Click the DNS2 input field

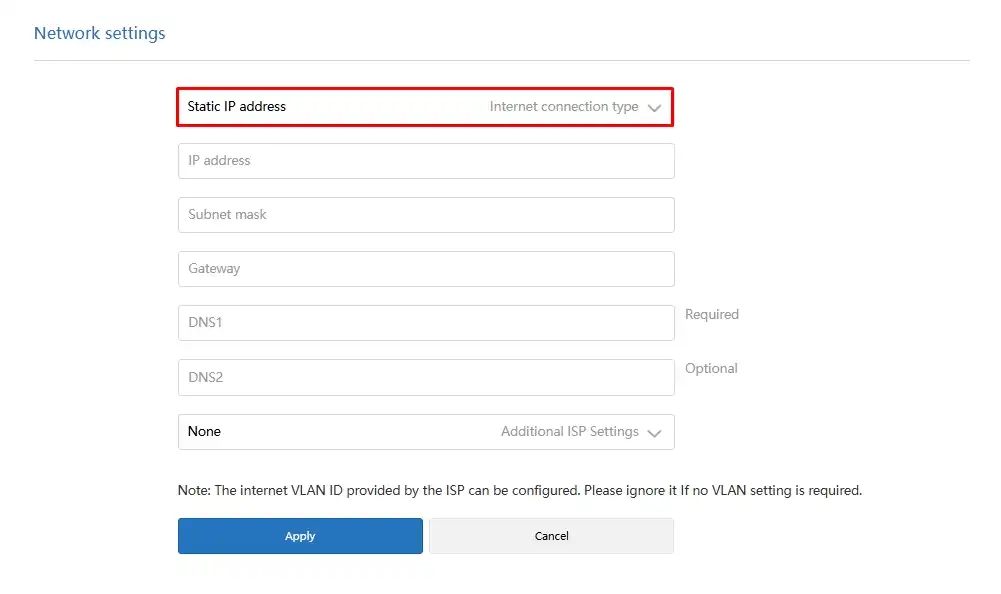tap(425, 377)
